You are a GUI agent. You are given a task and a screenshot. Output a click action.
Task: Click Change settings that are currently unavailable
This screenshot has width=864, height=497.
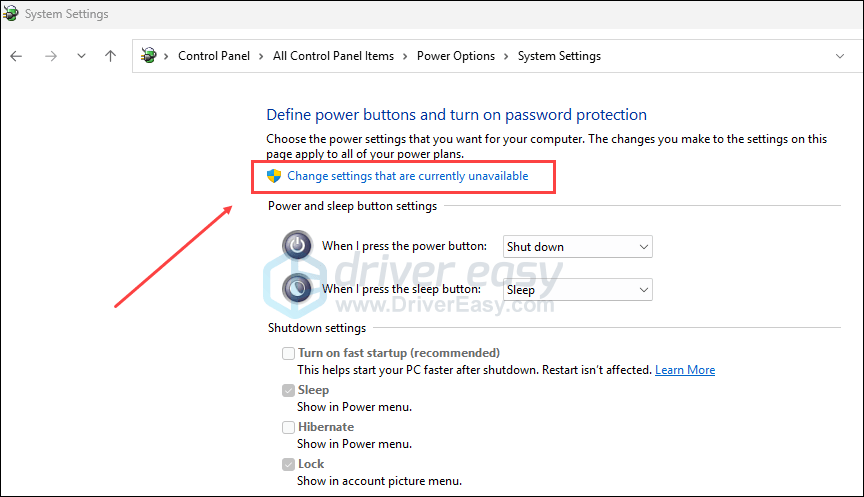(x=407, y=176)
